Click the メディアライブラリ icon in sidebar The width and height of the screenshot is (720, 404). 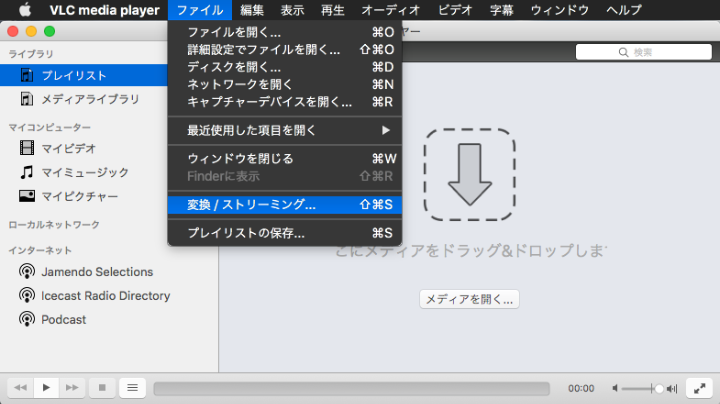pos(27,99)
